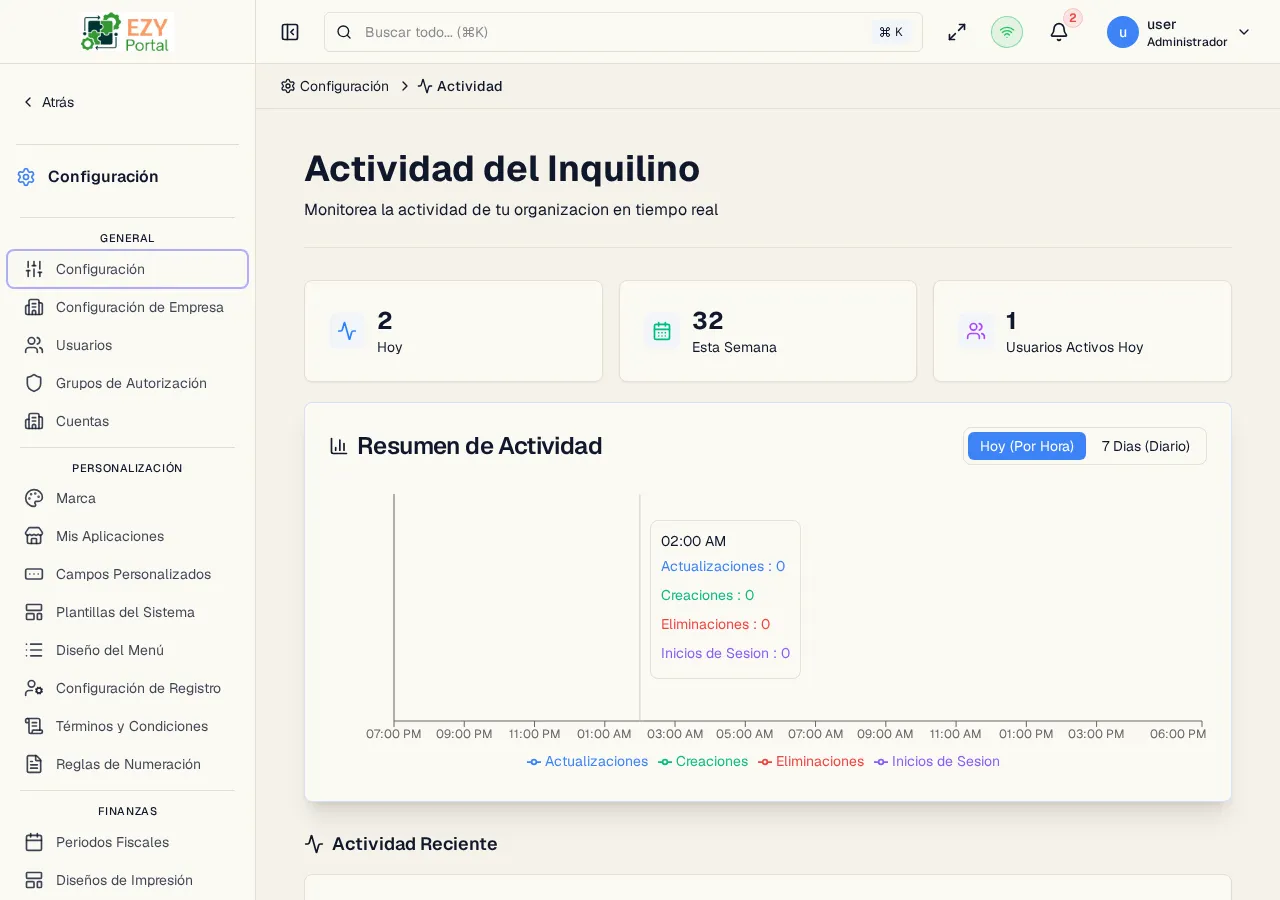
Task: Click the Administrador role text
Action: (1187, 42)
